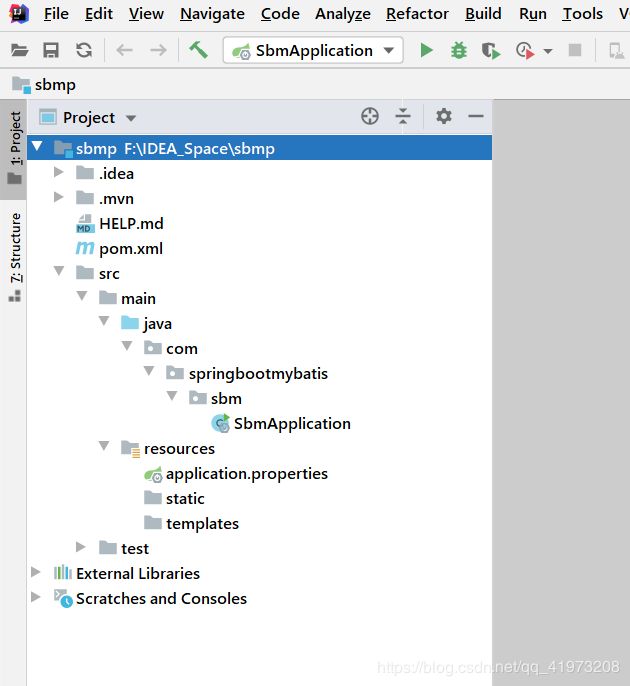Click the Back navigation arrow
This screenshot has width=630, height=686.
coord(124,50)
